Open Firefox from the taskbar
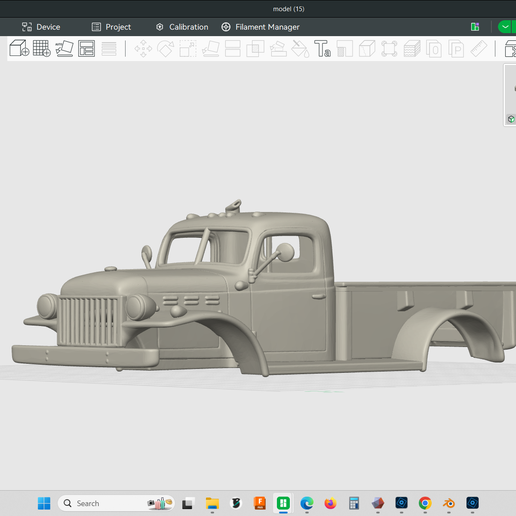The height and width of the screenshot is (516, 516). click(x=330, y=503)
